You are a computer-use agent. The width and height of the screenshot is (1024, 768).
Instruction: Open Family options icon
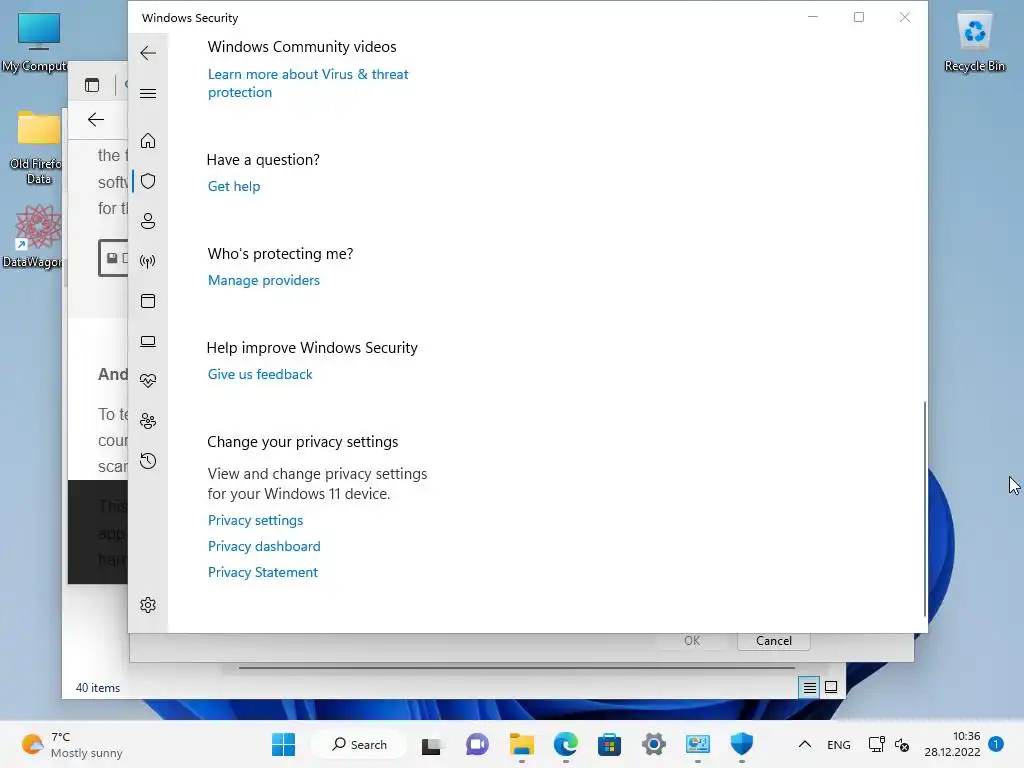148,421
